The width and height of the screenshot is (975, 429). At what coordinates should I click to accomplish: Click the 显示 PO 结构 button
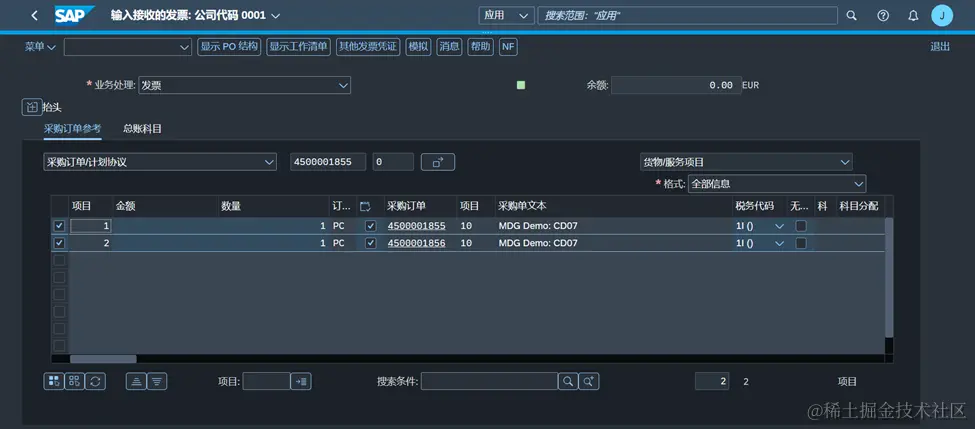pyautogui.click(x=229, y=47)
